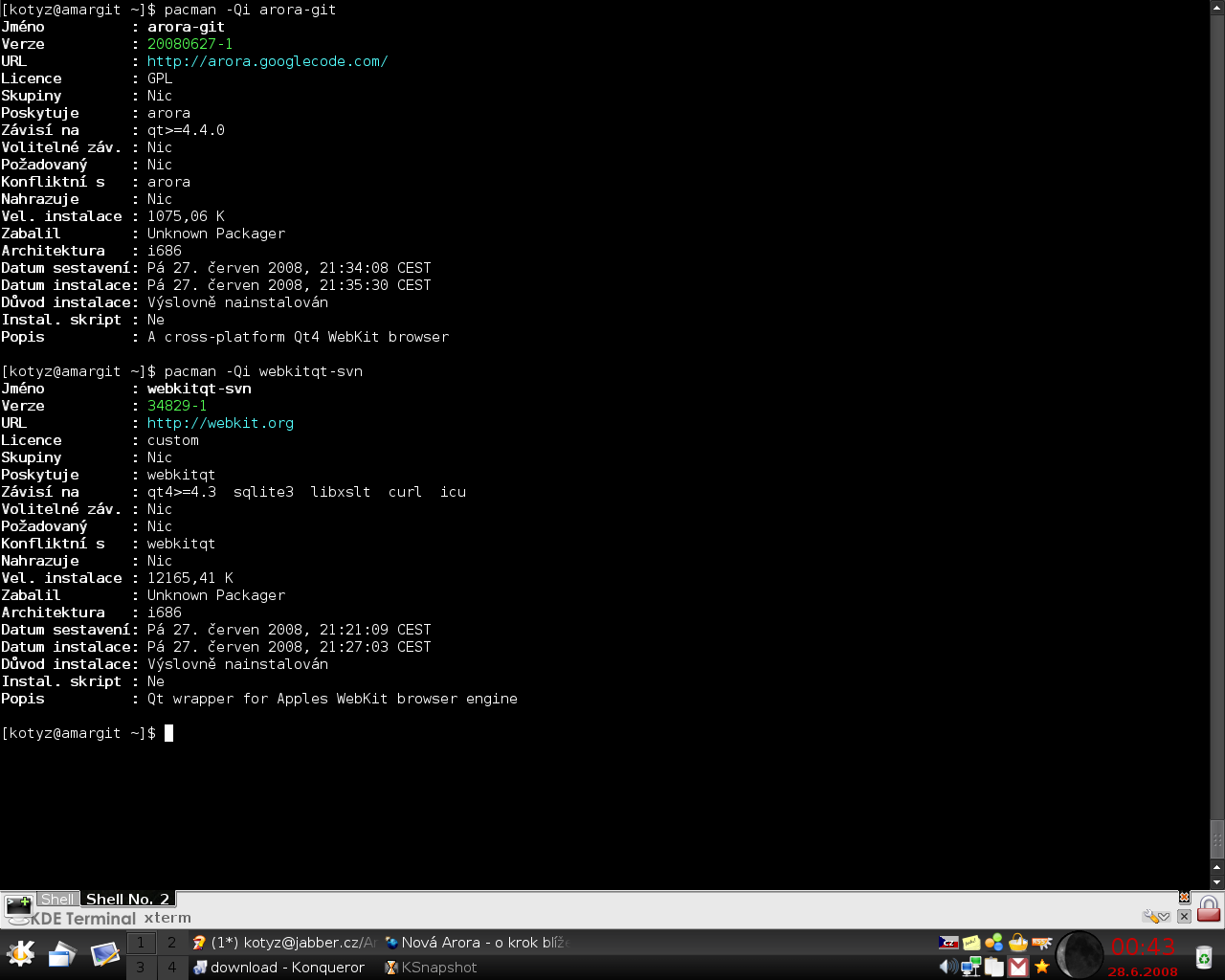
Task: Open the network computers tray icon
Action: (971, 967)
